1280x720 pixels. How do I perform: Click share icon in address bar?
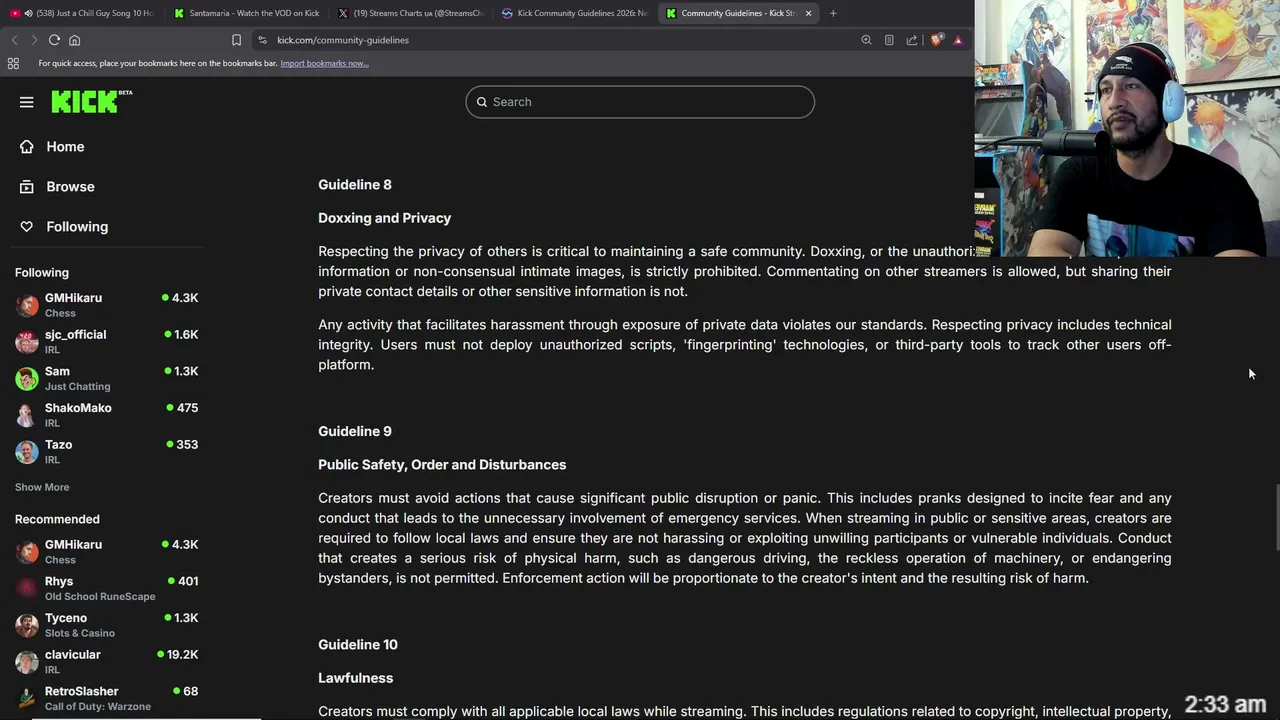(x=912, y=40)
